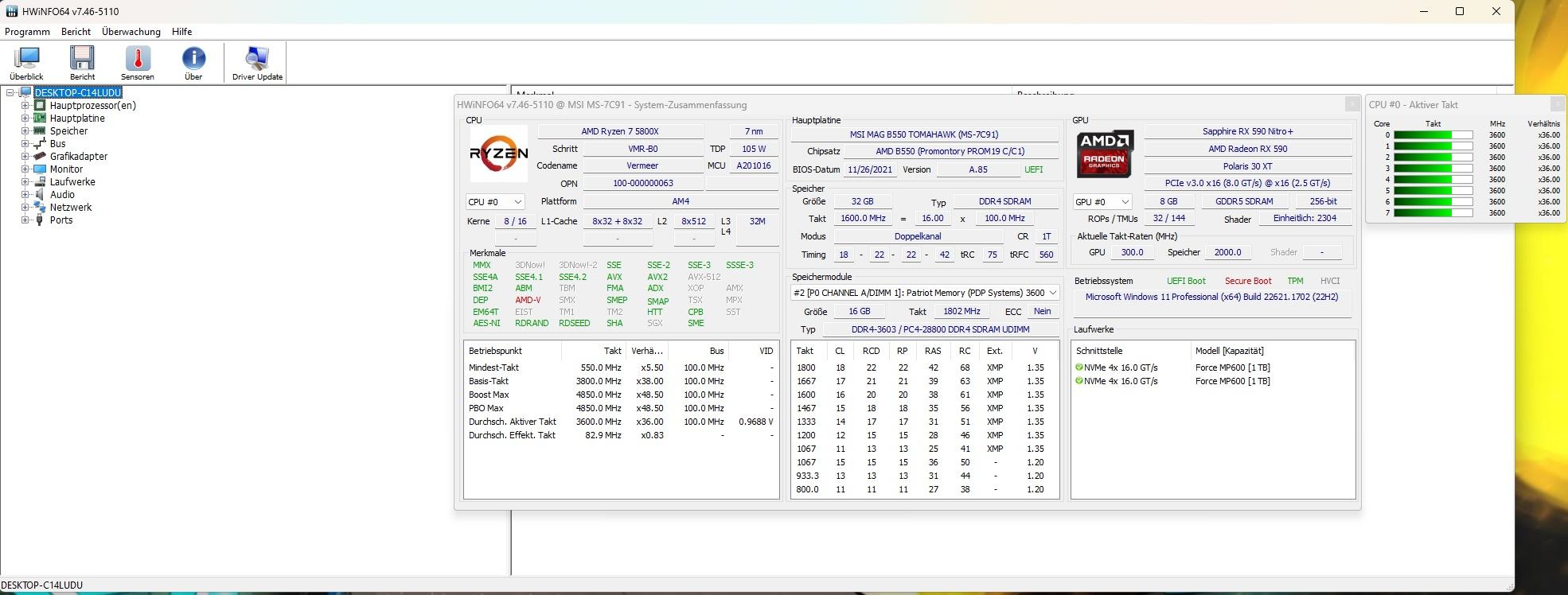Click green status icon of first NVMe drive
Image resolution: width=1568 pixels, height=595 pixels.
(x=1079, y=367)
